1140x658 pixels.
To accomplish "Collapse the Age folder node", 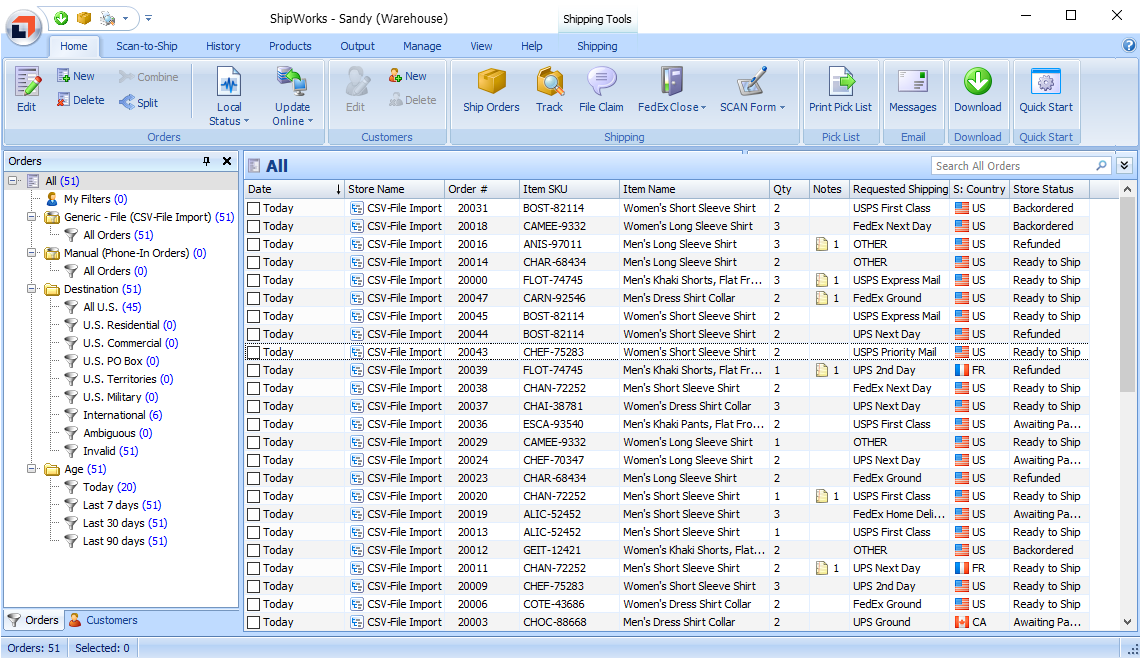I will pyautogui.click(x=32, y=469).
